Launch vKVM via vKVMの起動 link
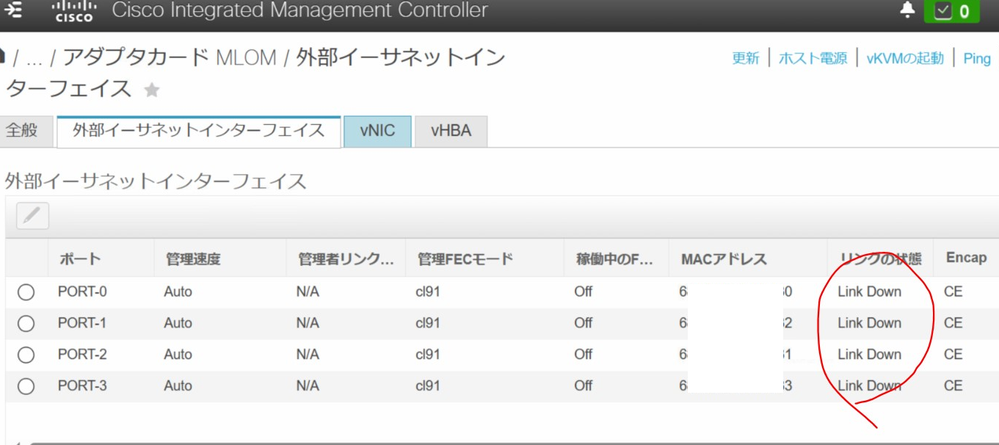This screenshot has width=999, height=445. tap(905, 59)
